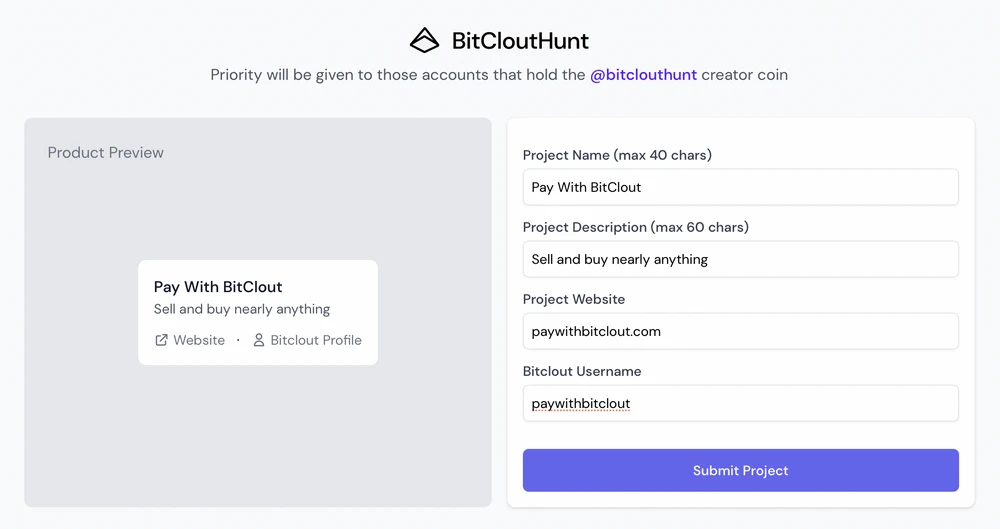Viewport: 1000px width, 529px height.
Task: Follow the @bitclouthunt creator coin link
Action: point(643,75)
